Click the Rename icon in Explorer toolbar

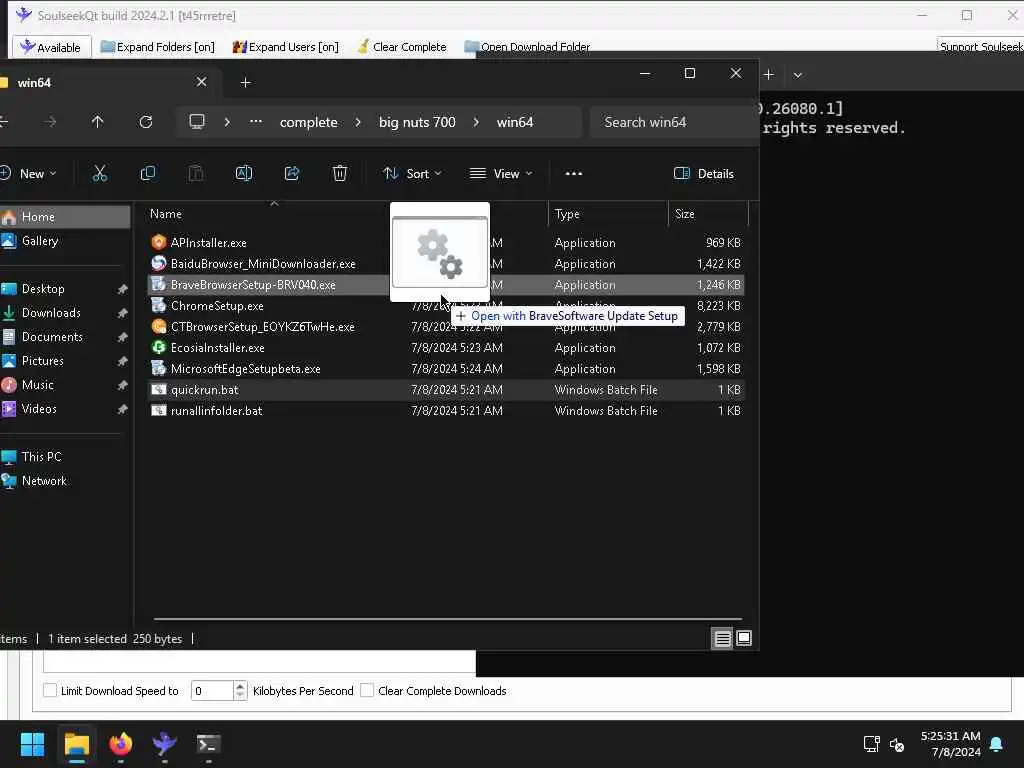coord(244,174)
